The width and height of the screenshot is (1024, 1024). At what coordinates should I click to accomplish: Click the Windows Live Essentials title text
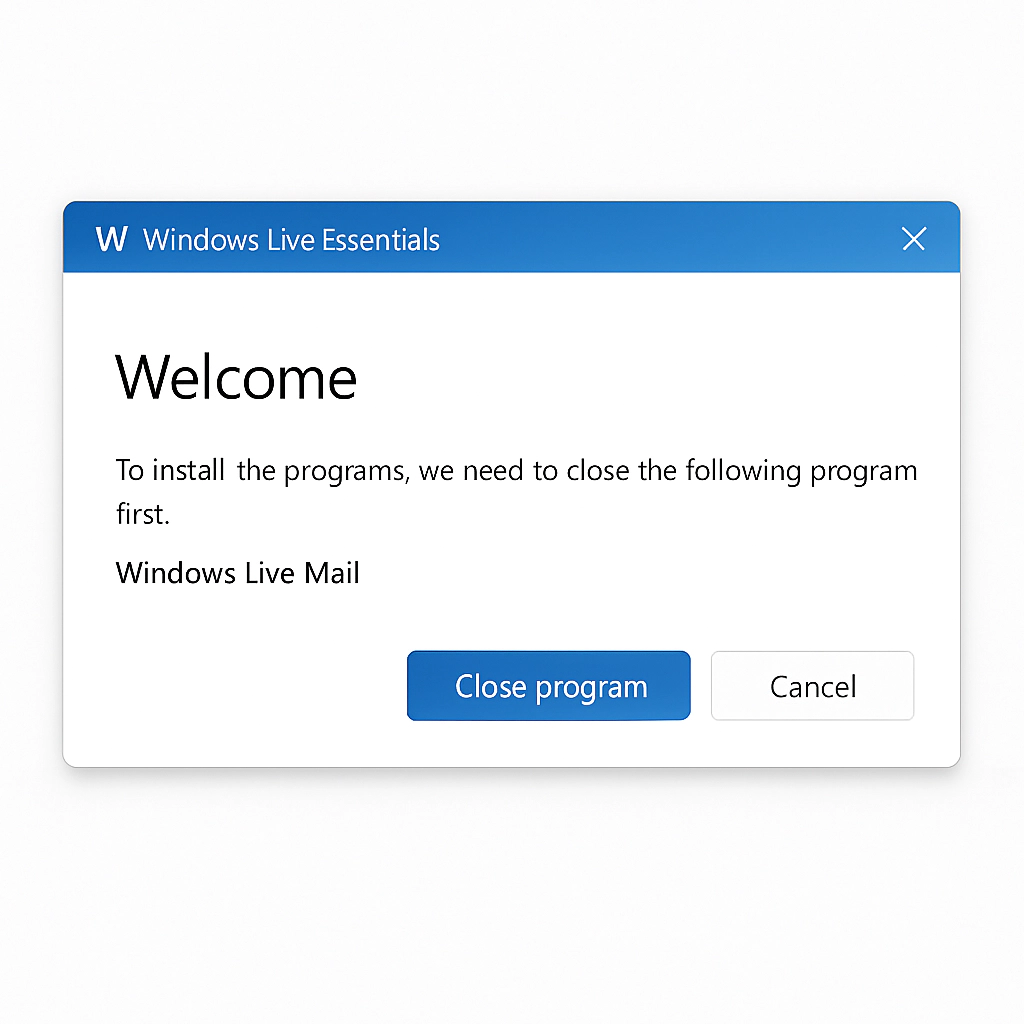pos(291,240)
